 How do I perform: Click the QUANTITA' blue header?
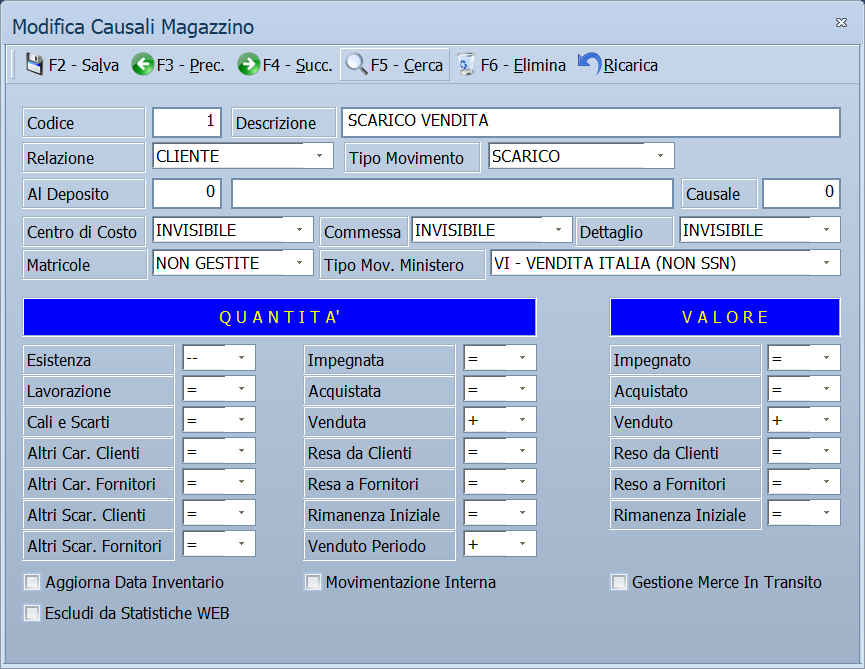280,317
